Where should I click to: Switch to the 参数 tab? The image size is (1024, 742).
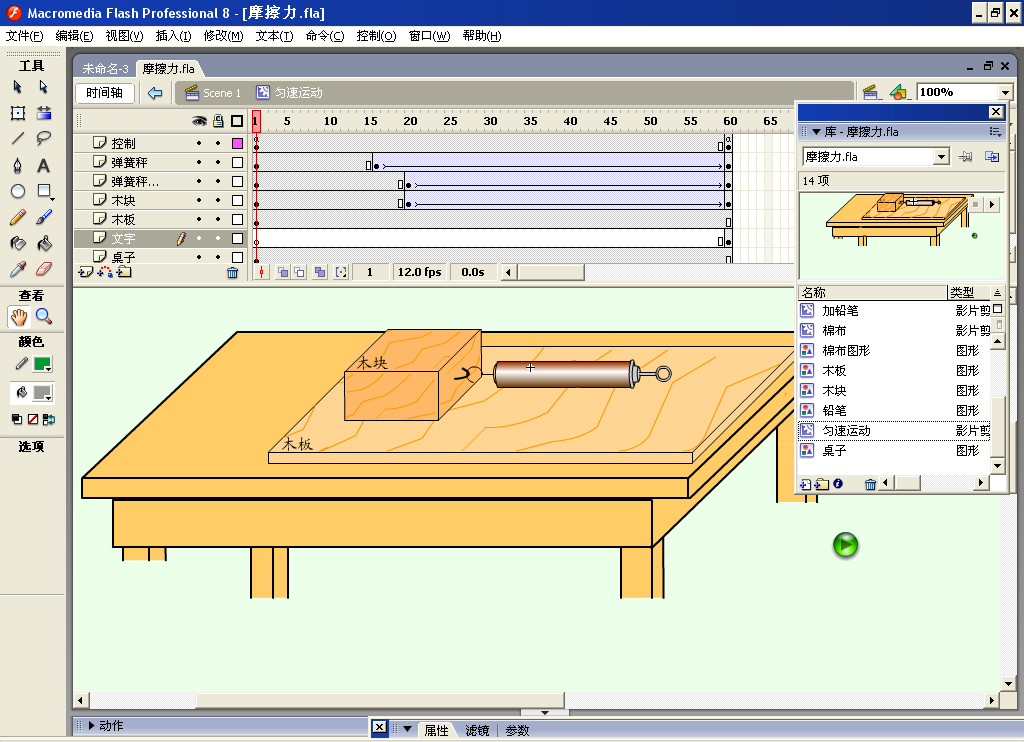pos(517,730)
